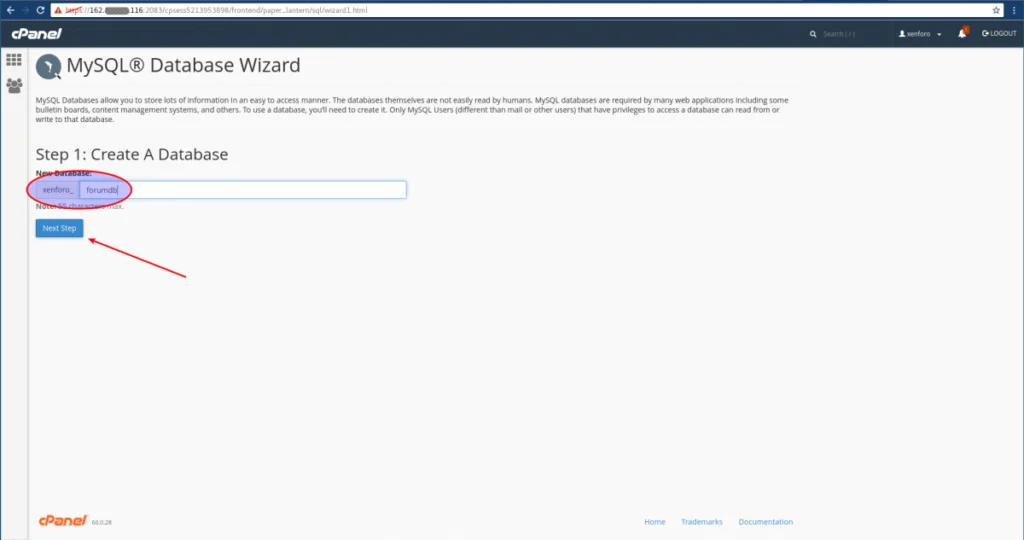The image size is (1024, 540).
Task: Open the Documentation footer link
Action: coord(765,522)
